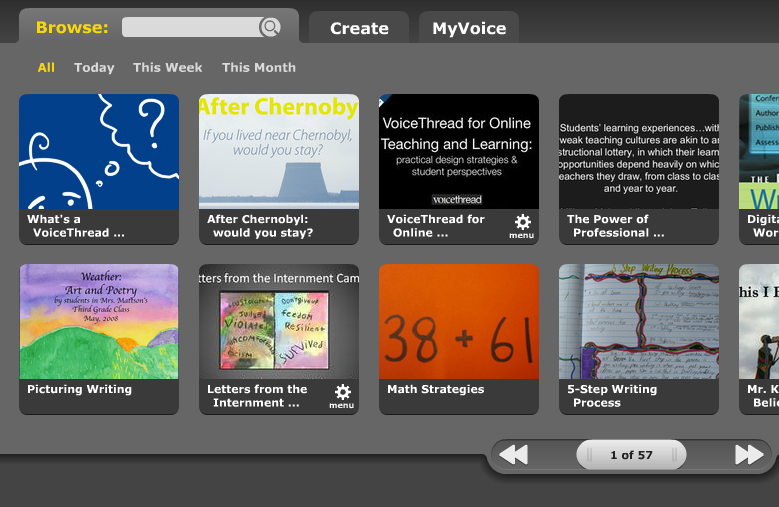This screenshot has height=507, width=779.
Task: Switch to the MyVoice tab
Action: [469, 28]
